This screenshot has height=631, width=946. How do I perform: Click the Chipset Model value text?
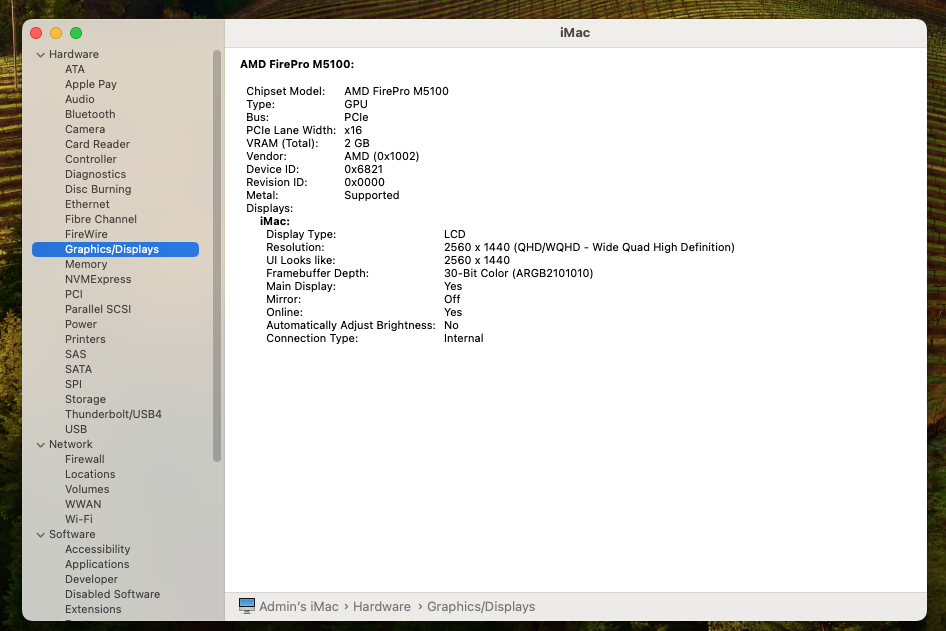click(x=396, y=91)
